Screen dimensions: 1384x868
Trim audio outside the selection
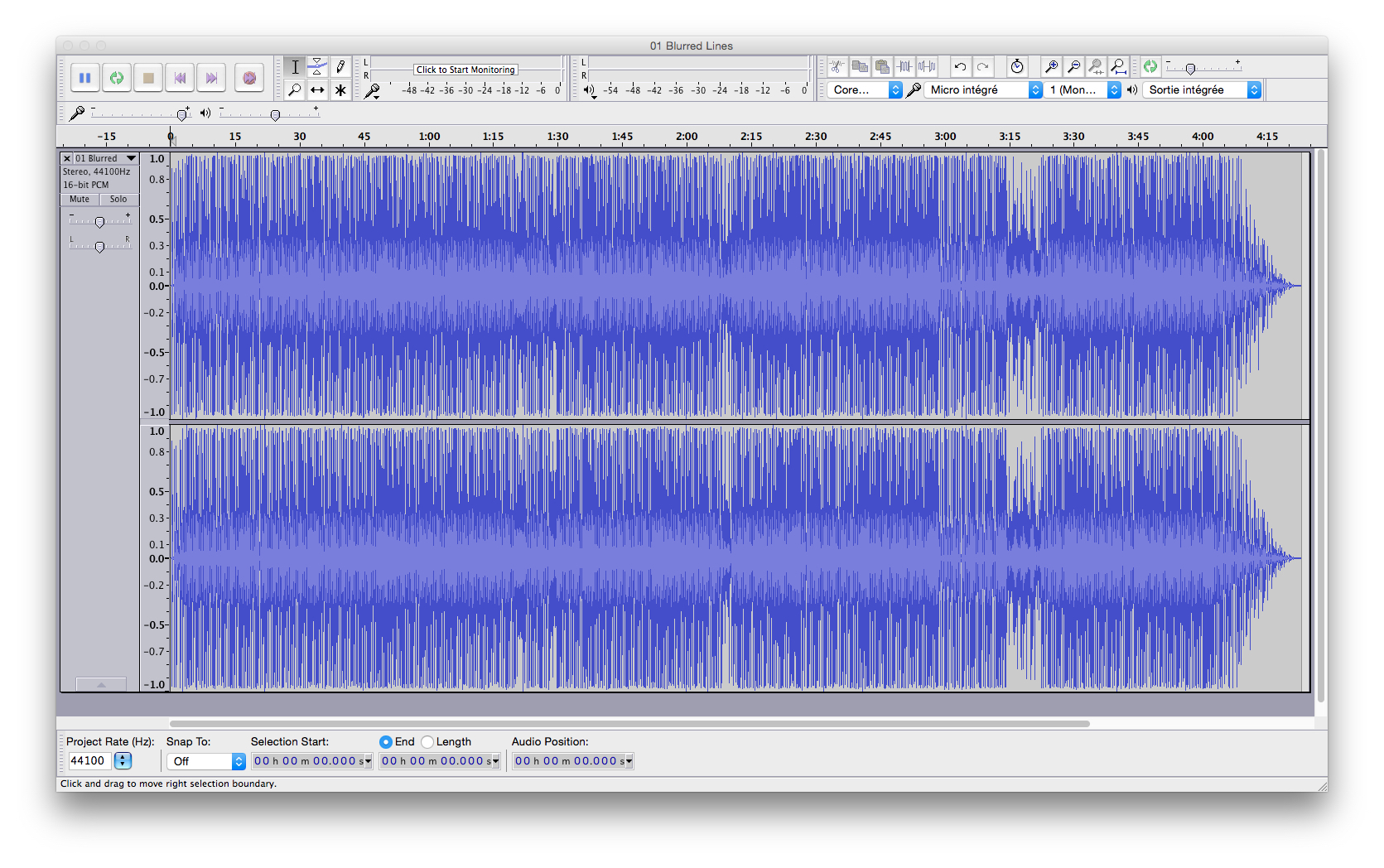coord(904,66)
